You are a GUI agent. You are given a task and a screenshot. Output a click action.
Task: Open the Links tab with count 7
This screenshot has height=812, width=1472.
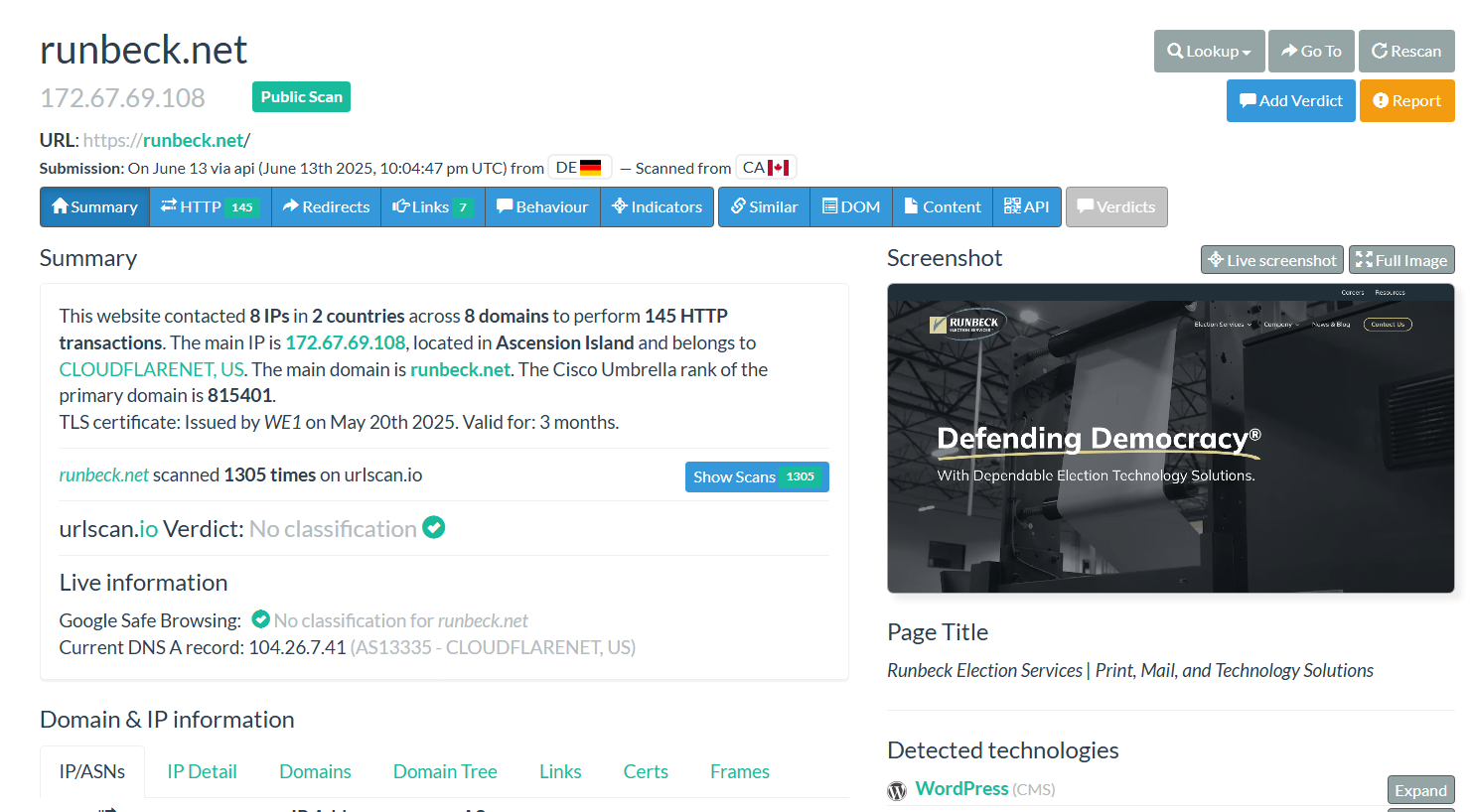[x=433, y=206]
